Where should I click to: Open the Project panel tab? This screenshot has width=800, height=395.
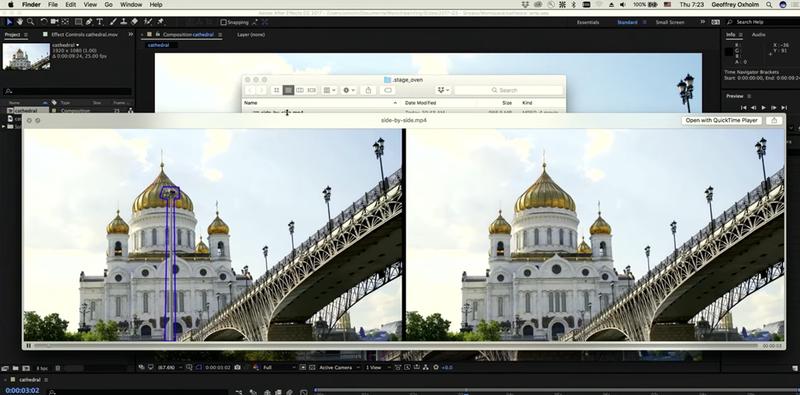12,35
